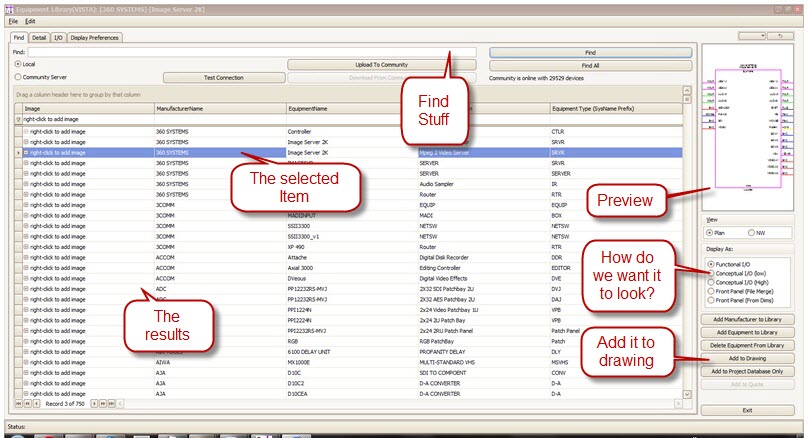Click the grid scroll-up arrow button

click(687, 91)
